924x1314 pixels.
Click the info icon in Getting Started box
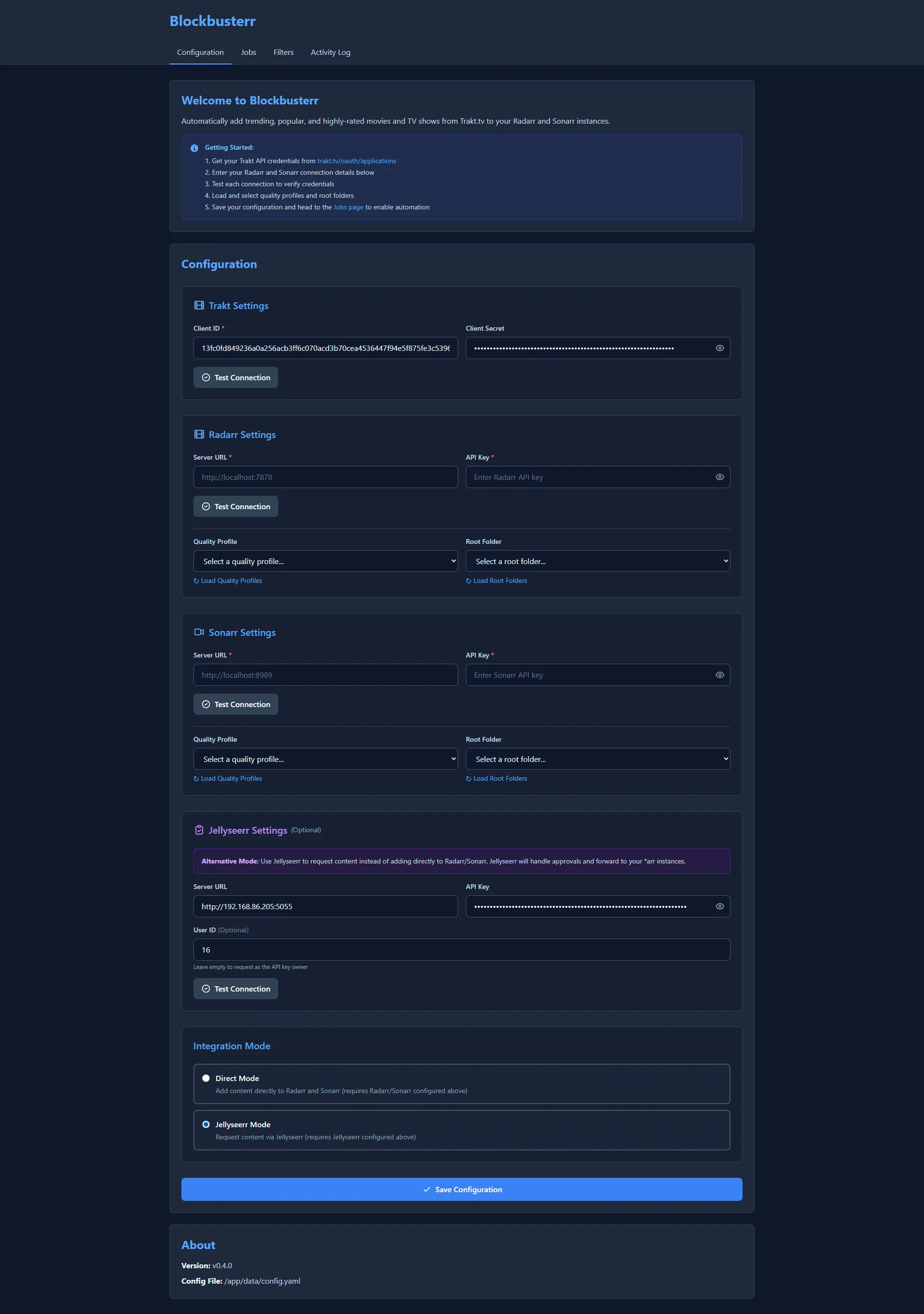point(194,148)
